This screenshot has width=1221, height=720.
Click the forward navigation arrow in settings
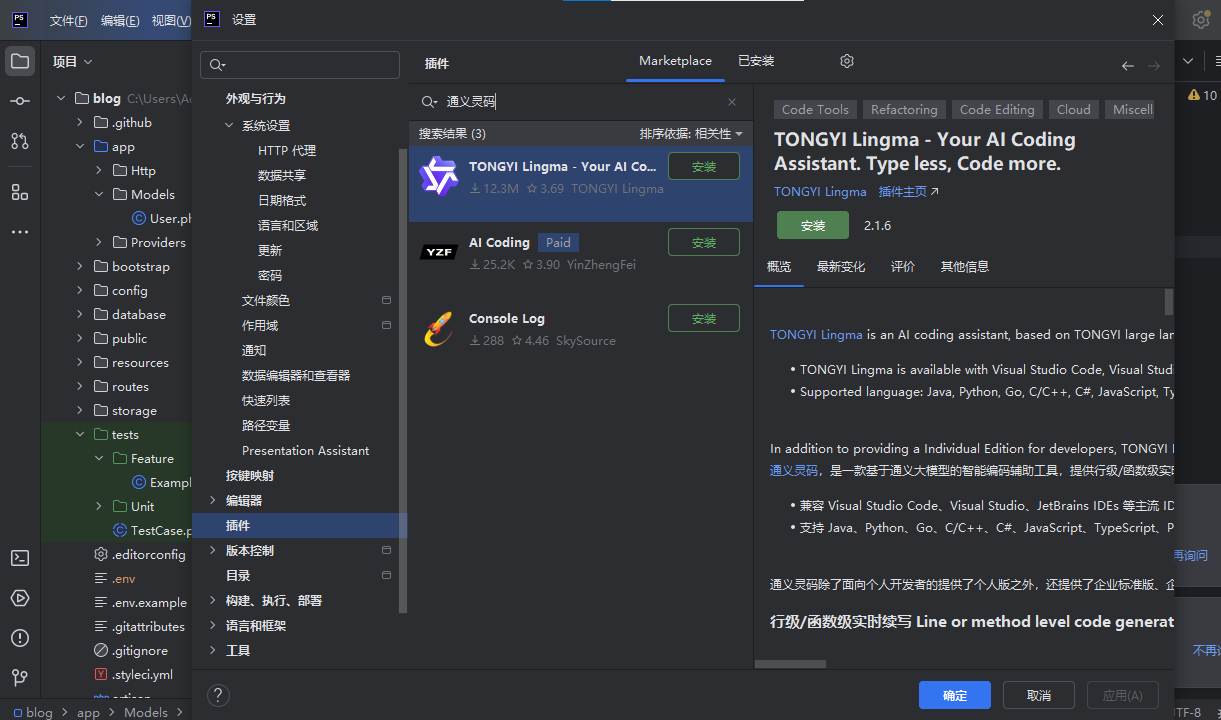pos(1154,66)
